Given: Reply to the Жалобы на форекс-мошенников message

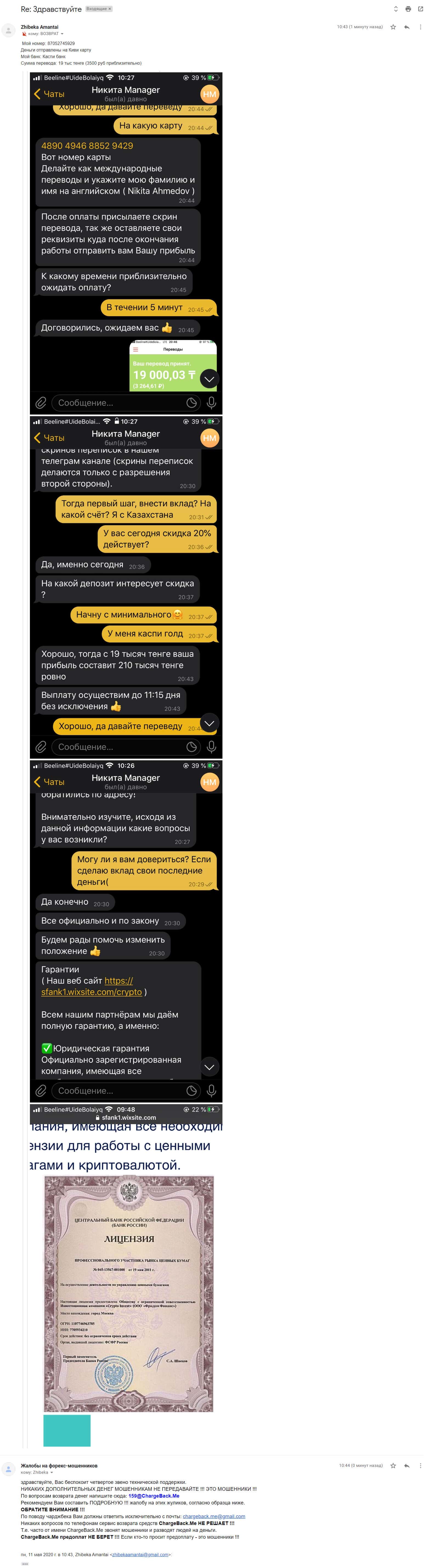Looking at the screenshot, I should pyautogui.click(x=407, y=1466).
